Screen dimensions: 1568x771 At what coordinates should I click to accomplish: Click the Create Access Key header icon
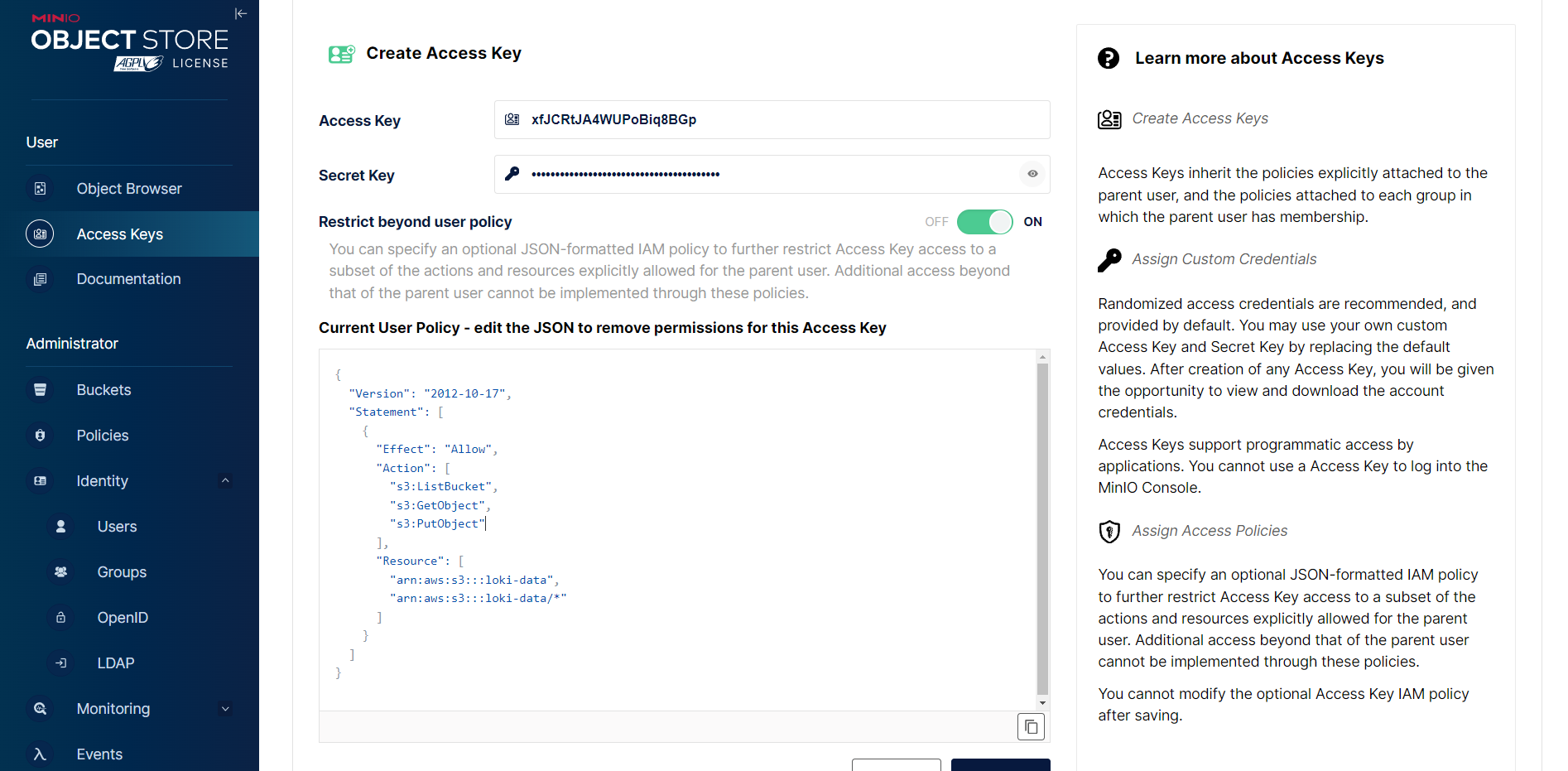[x=341, y=54]
